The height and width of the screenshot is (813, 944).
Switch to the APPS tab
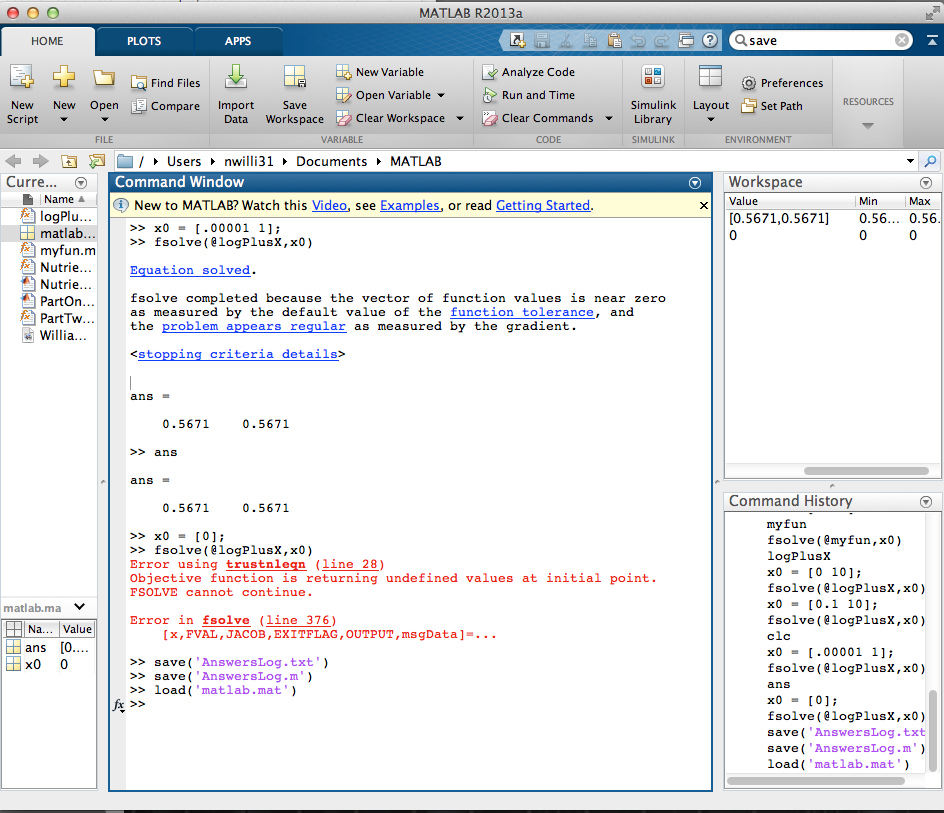(238, 41)
